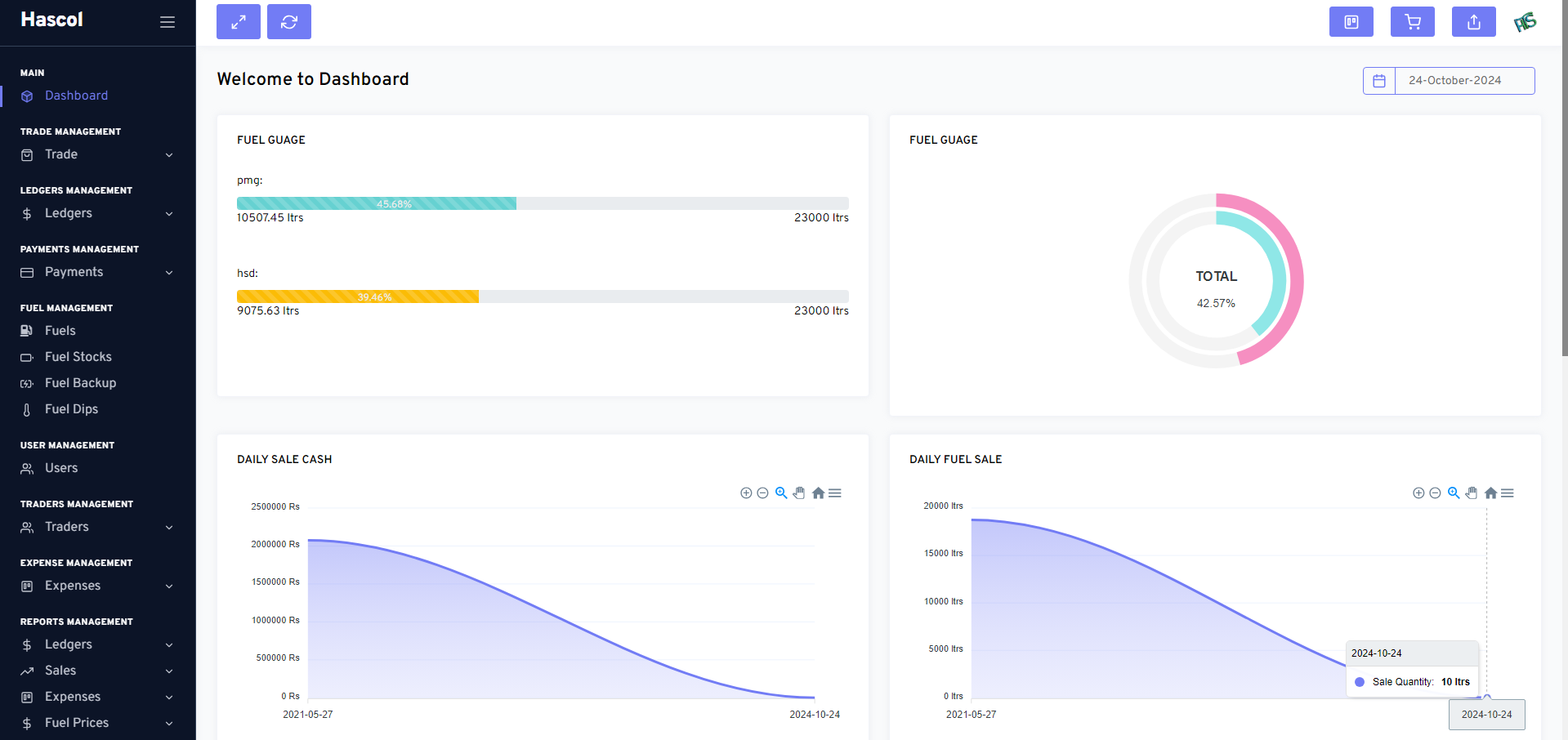1568x740 pixels.
Task: Click the TOTAL 42.57% label in donut
Action: click(x=1216, y=288)
